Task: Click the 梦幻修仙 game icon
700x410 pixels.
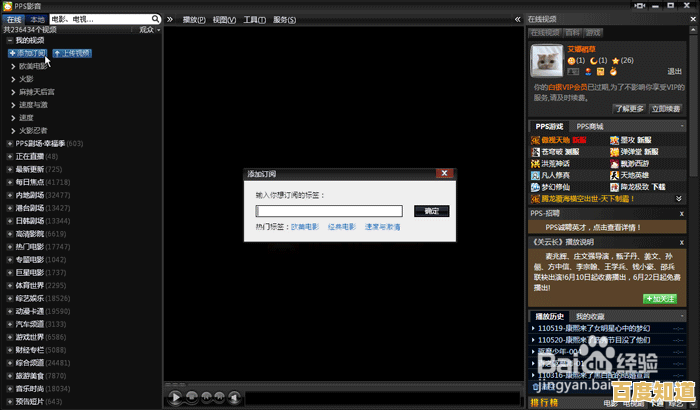Action: (x=535, y=187)
